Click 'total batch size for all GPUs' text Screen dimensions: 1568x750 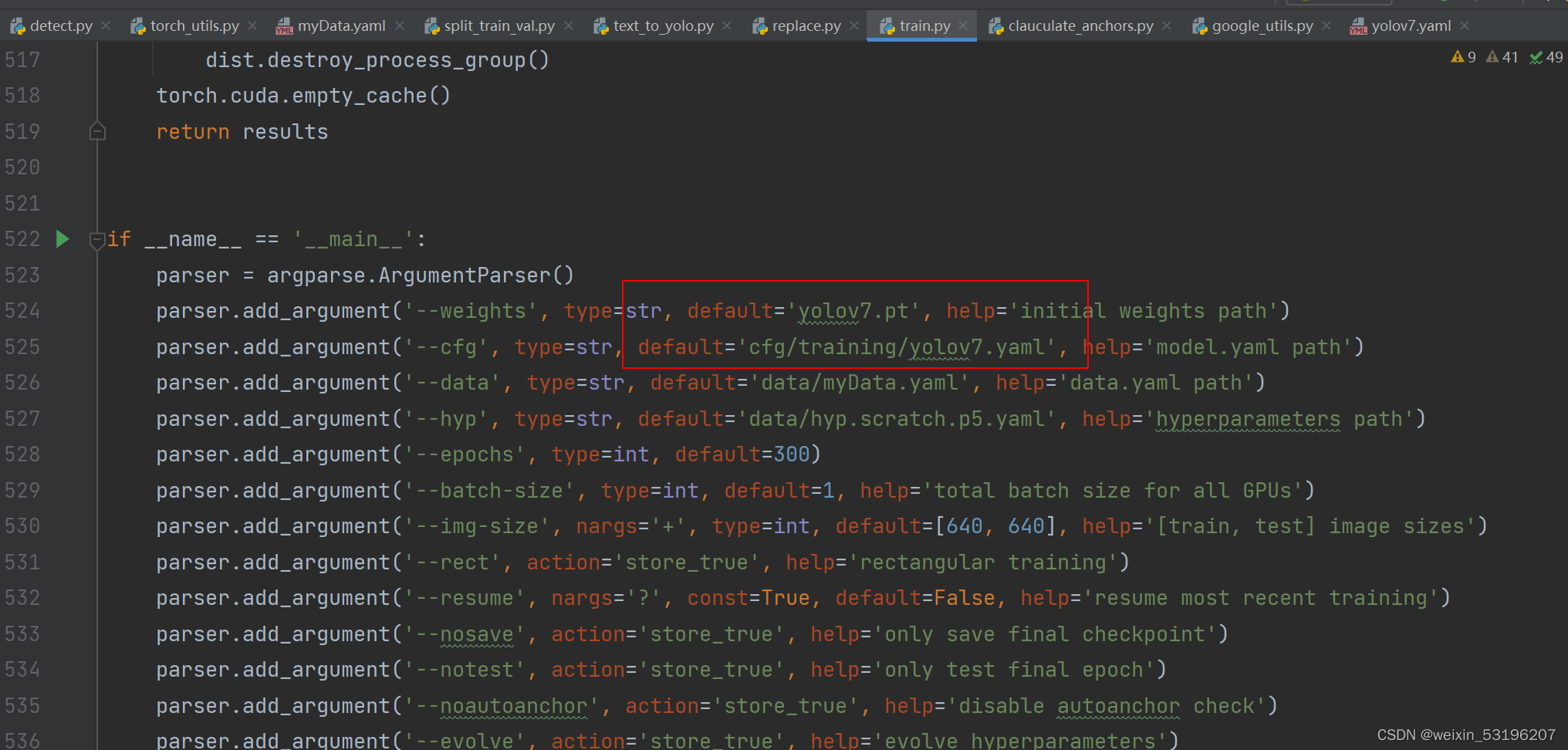coord(1113,491)
